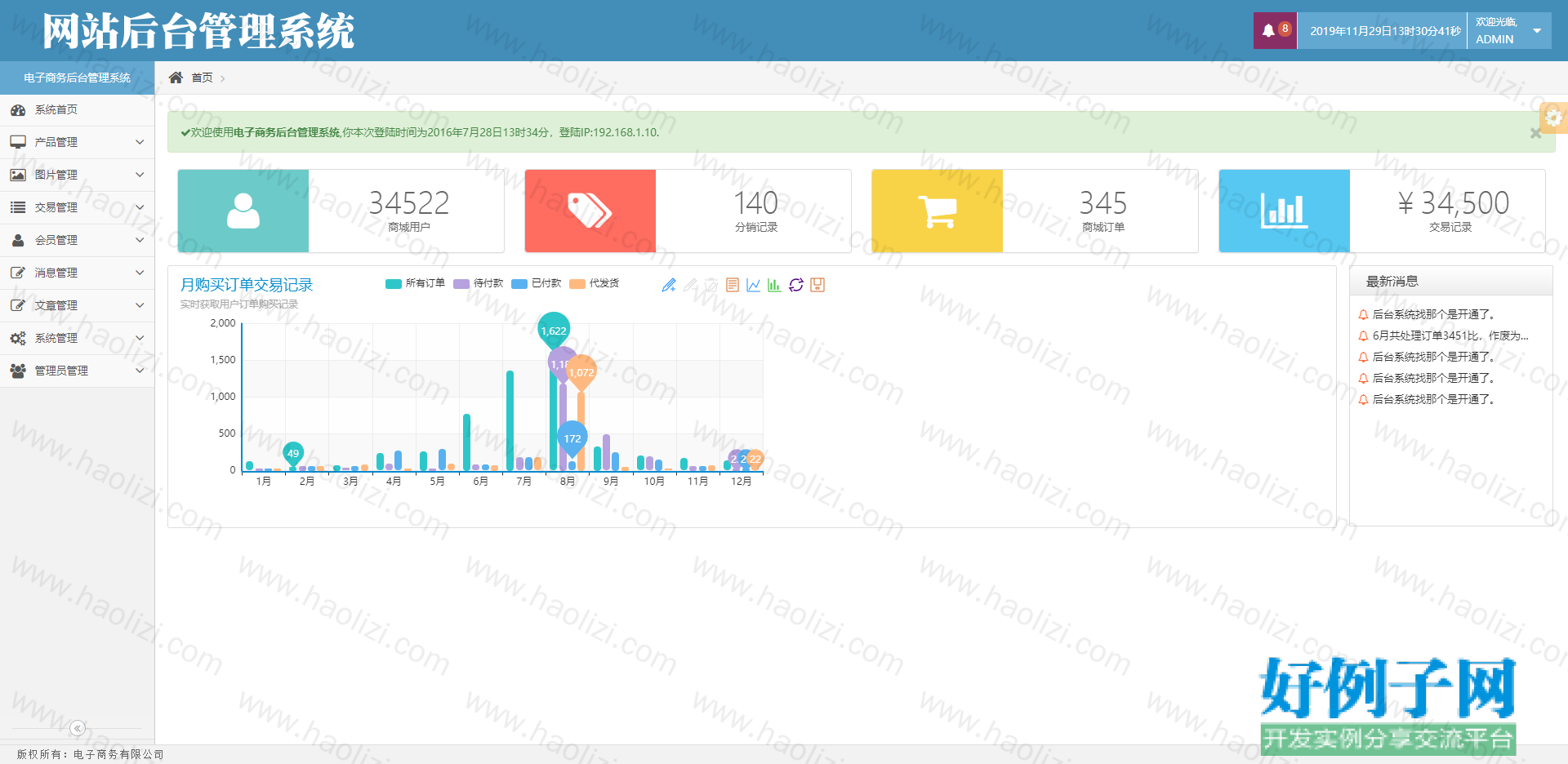Screen dimensions: 1568x764
Task: Click the 1,622 peak marker on the chart
Action: click(554, 330)
